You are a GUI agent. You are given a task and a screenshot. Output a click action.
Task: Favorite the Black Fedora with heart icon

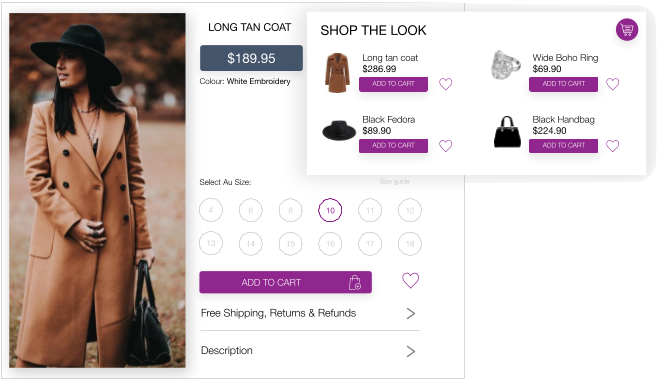pyautogui.click(x=445, y=146)
